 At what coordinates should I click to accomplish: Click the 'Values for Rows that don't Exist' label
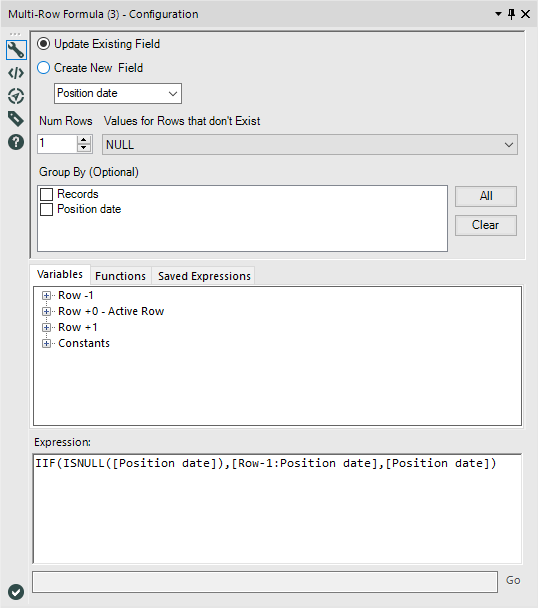coord(182,121)
